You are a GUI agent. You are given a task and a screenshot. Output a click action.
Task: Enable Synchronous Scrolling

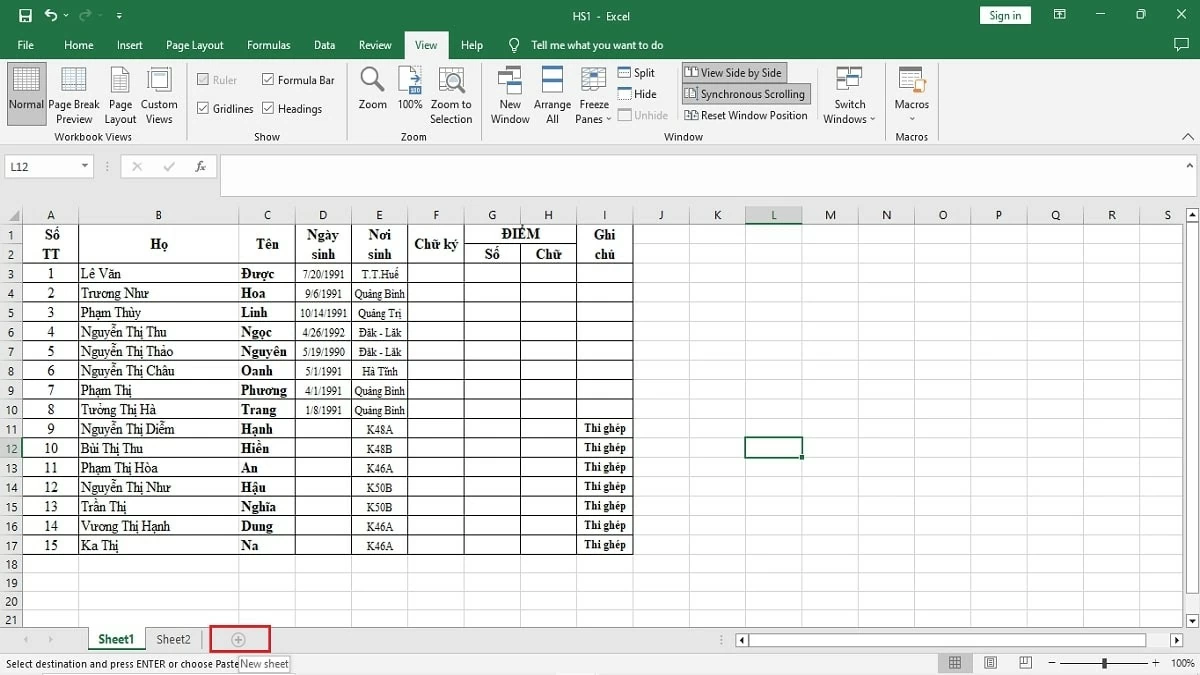coord(745,93)
